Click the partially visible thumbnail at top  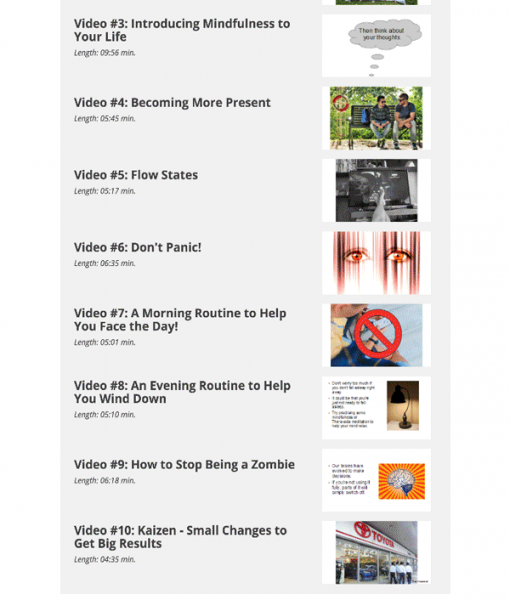pos(376,2)
